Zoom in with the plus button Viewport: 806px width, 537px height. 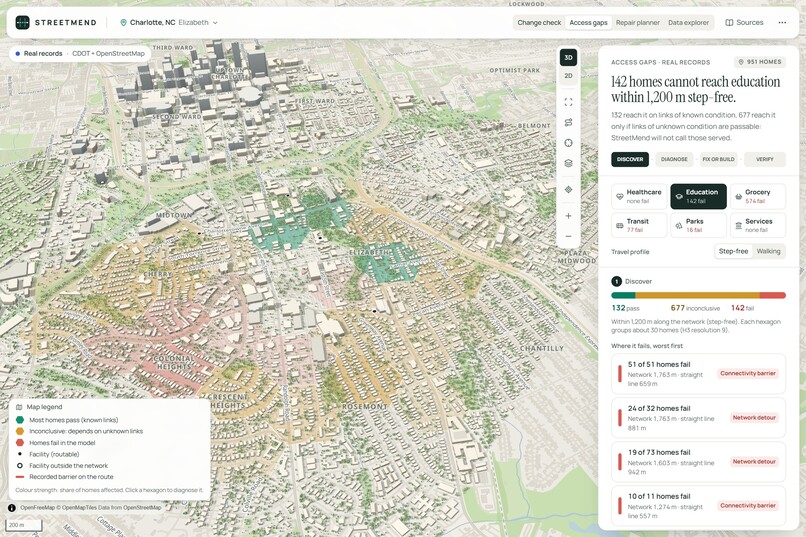point(568,216)
